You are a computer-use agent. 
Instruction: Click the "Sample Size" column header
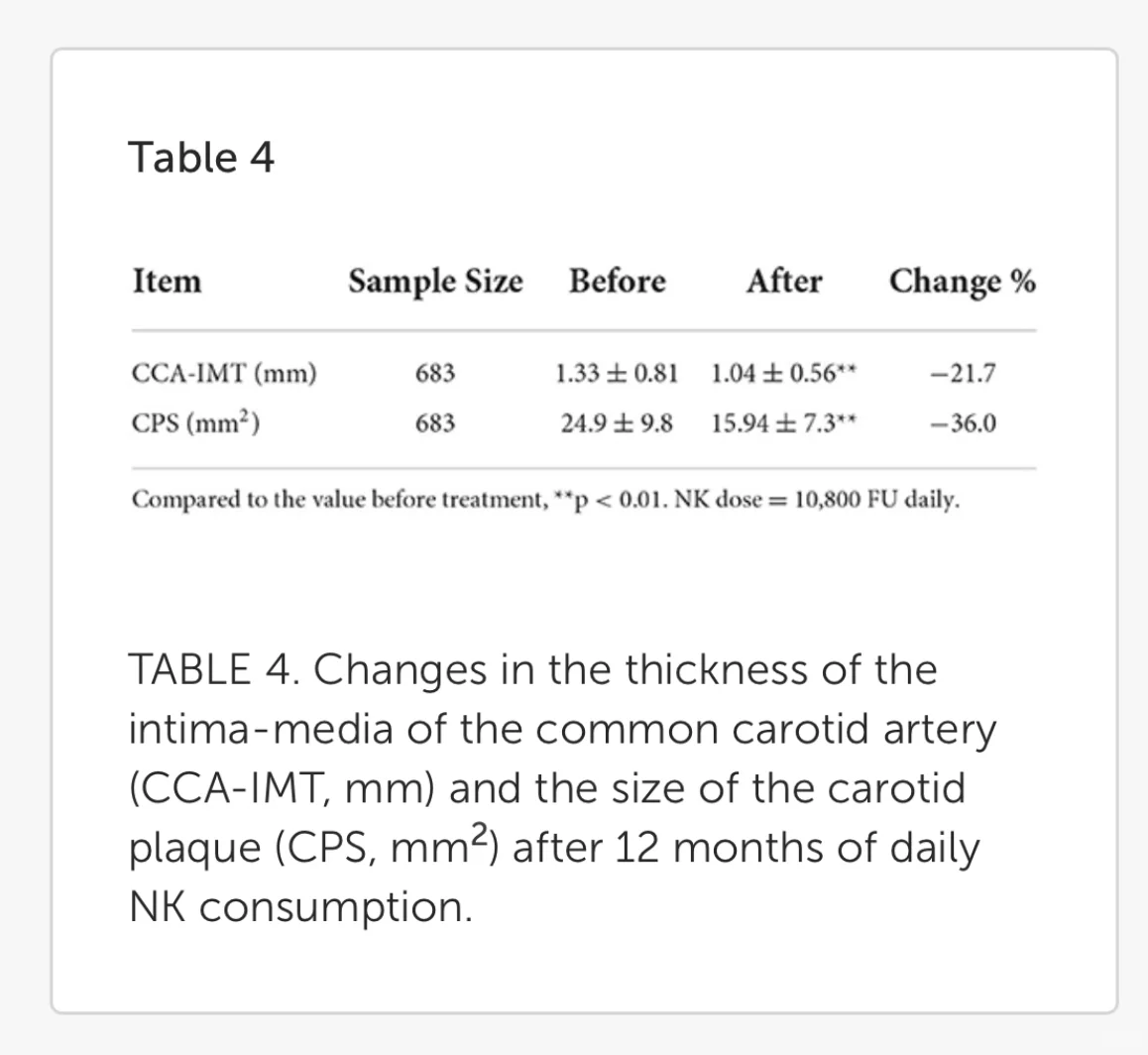[x=435, y=282]
